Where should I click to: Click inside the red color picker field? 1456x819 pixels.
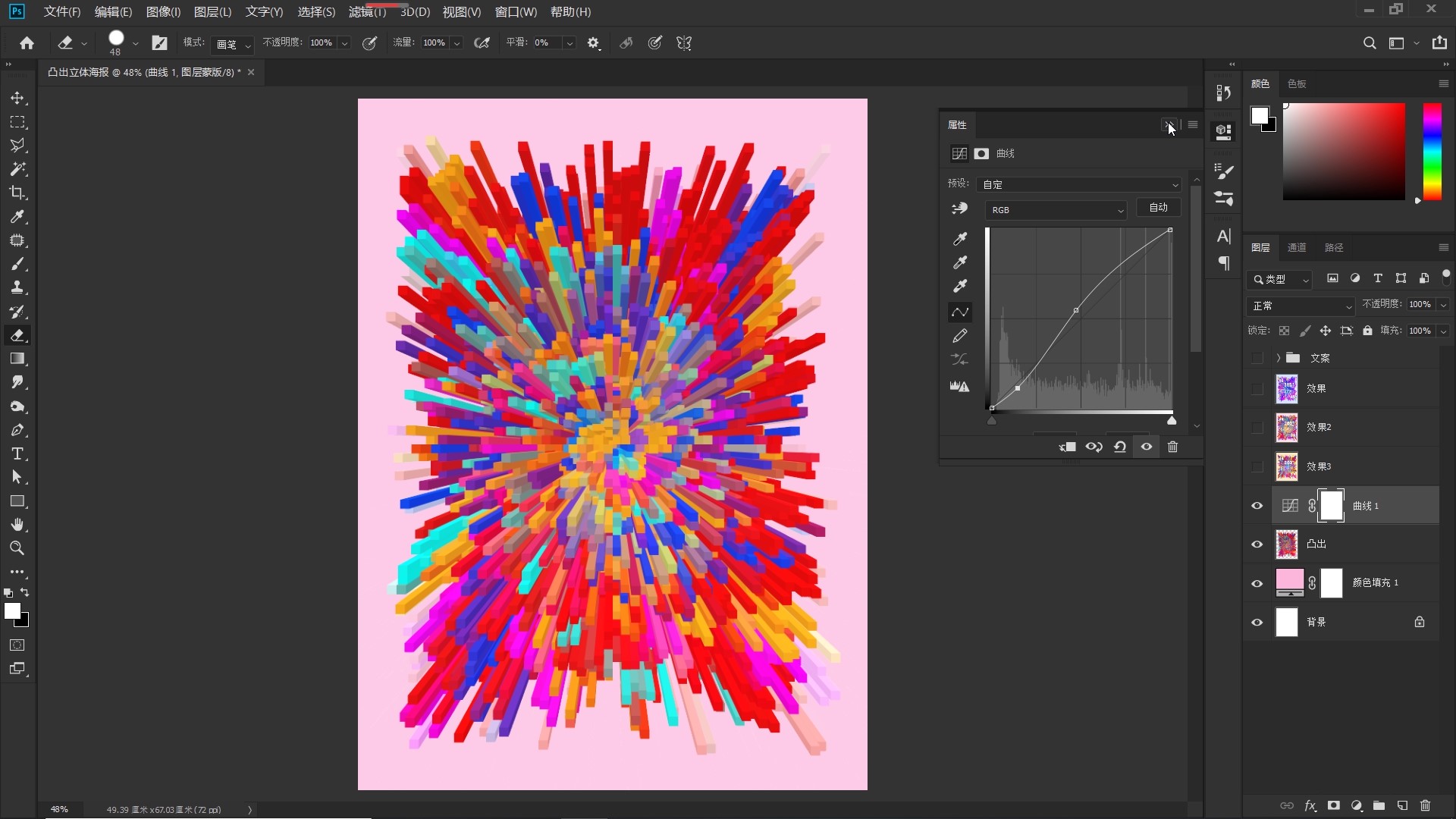coord(1343,152)
